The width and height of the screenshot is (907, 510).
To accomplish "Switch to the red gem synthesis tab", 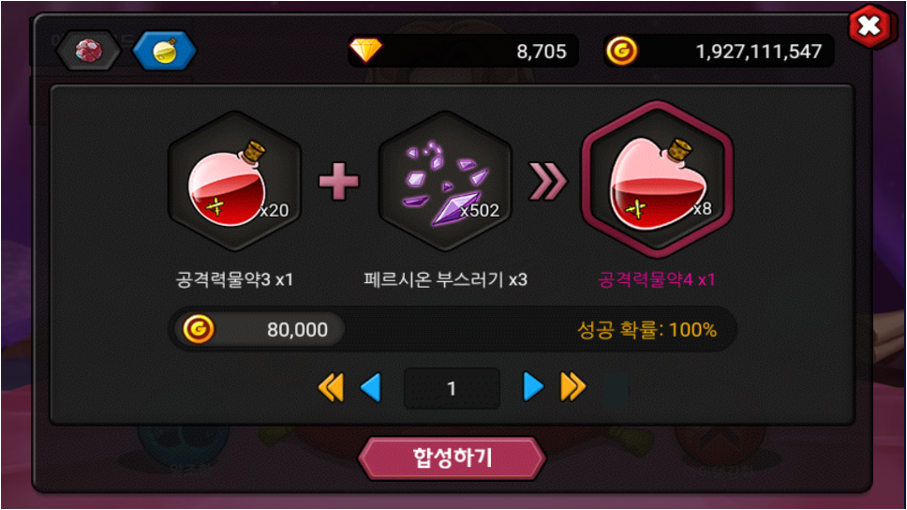I will [89, 51].
